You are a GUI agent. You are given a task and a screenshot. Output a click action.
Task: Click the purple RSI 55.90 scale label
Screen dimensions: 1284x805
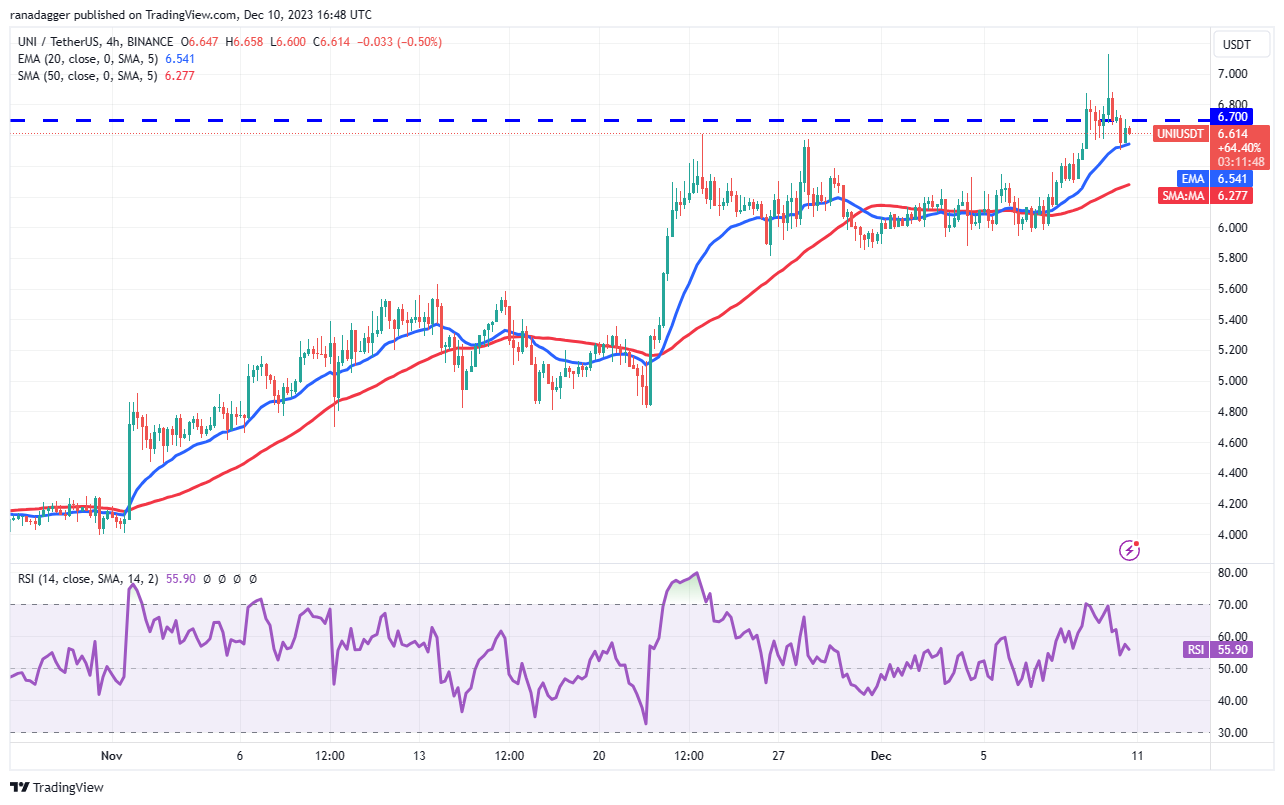1195,650
